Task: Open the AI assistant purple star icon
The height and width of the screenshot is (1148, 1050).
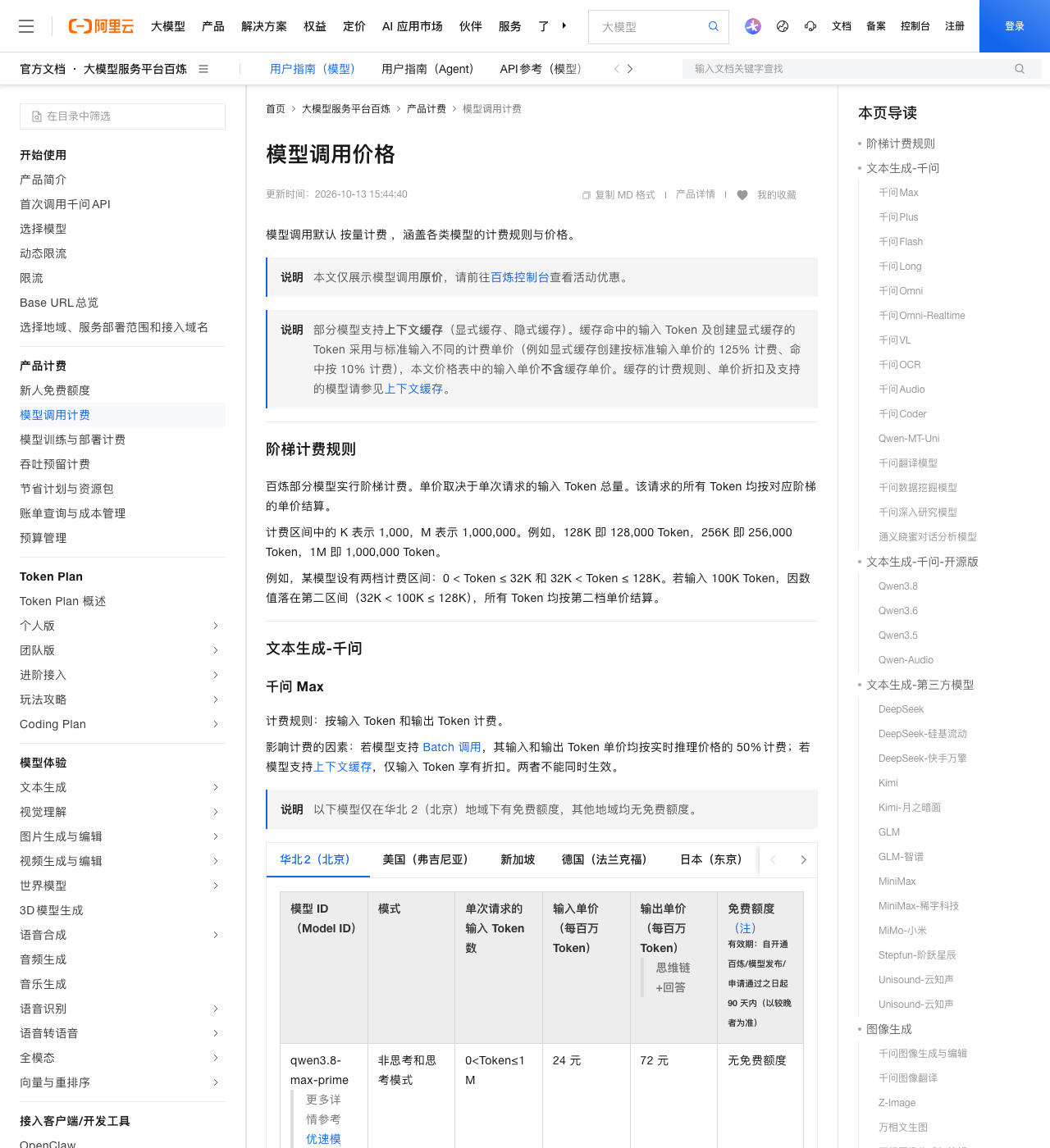Action: [x=753, y=26]
